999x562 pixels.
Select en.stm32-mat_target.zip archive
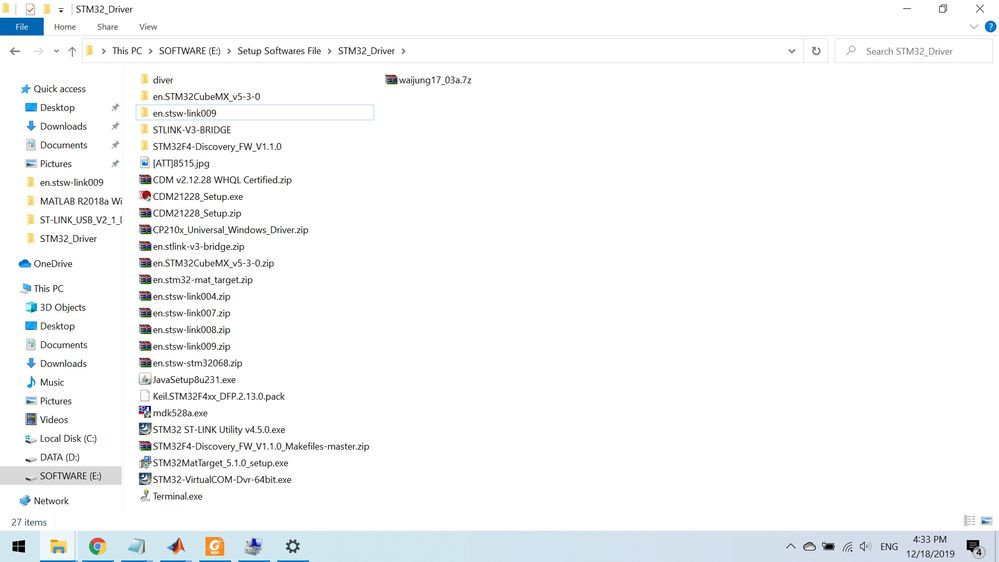(196, 279)
